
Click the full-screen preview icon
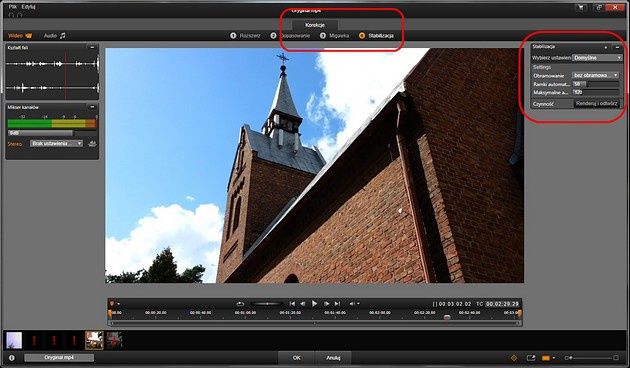tap(531, 358)
